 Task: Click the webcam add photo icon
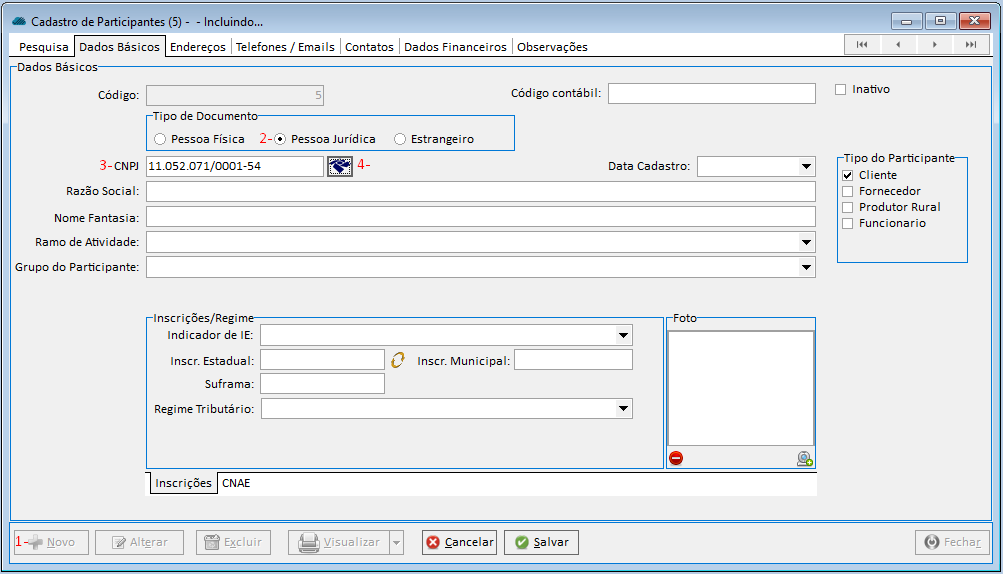click(805, 459)
